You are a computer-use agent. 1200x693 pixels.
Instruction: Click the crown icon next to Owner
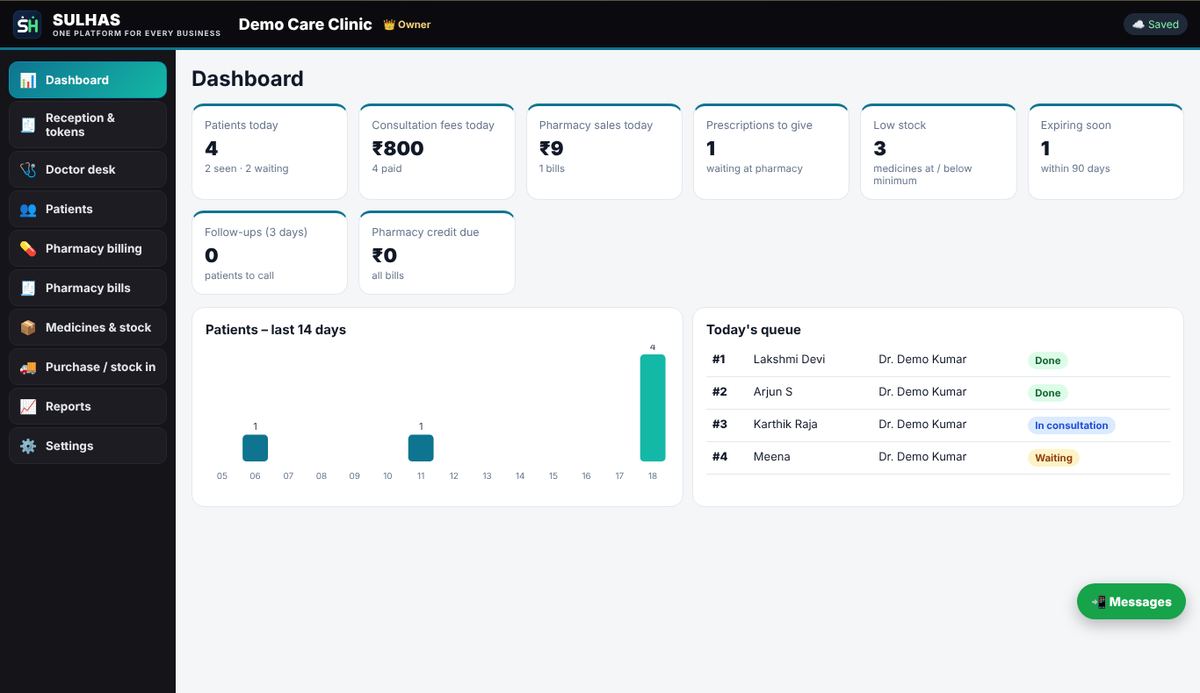[389, 25]
